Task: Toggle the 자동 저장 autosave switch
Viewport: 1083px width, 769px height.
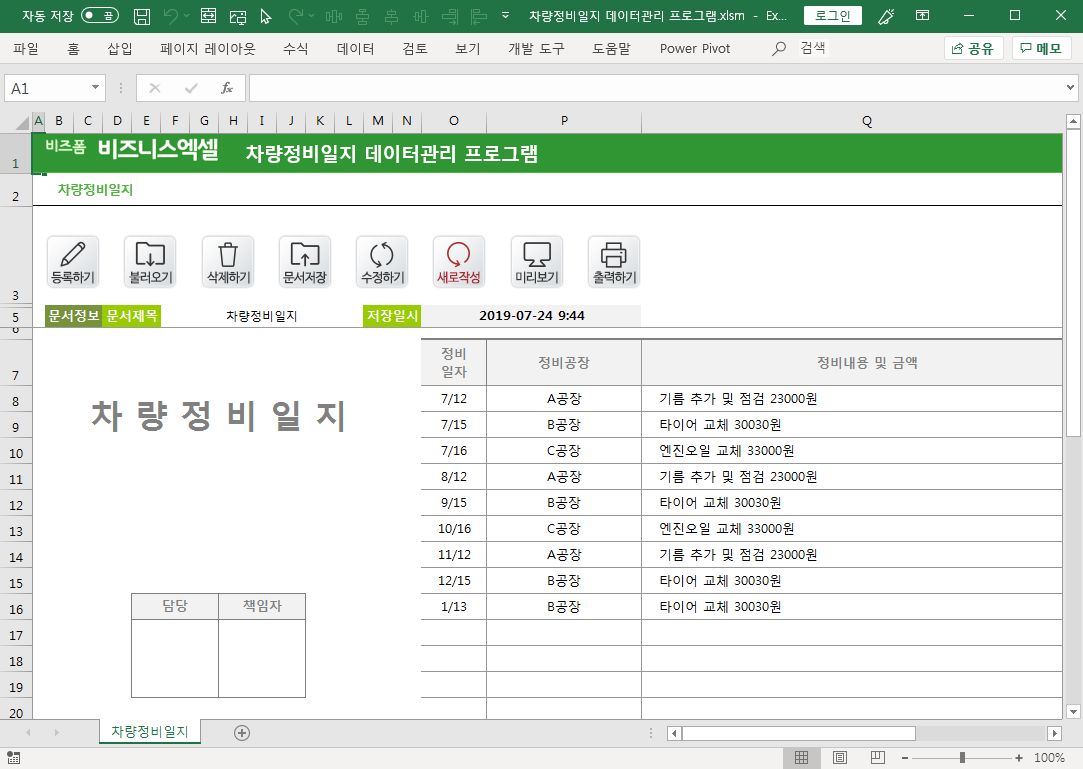Action: (99, 16)
